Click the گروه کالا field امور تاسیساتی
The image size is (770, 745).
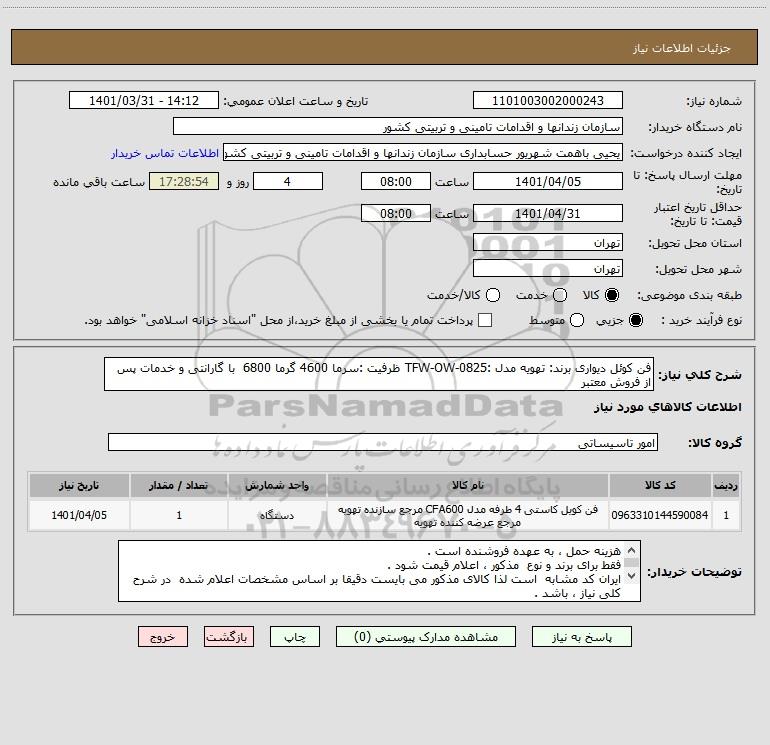click(383, 442)
